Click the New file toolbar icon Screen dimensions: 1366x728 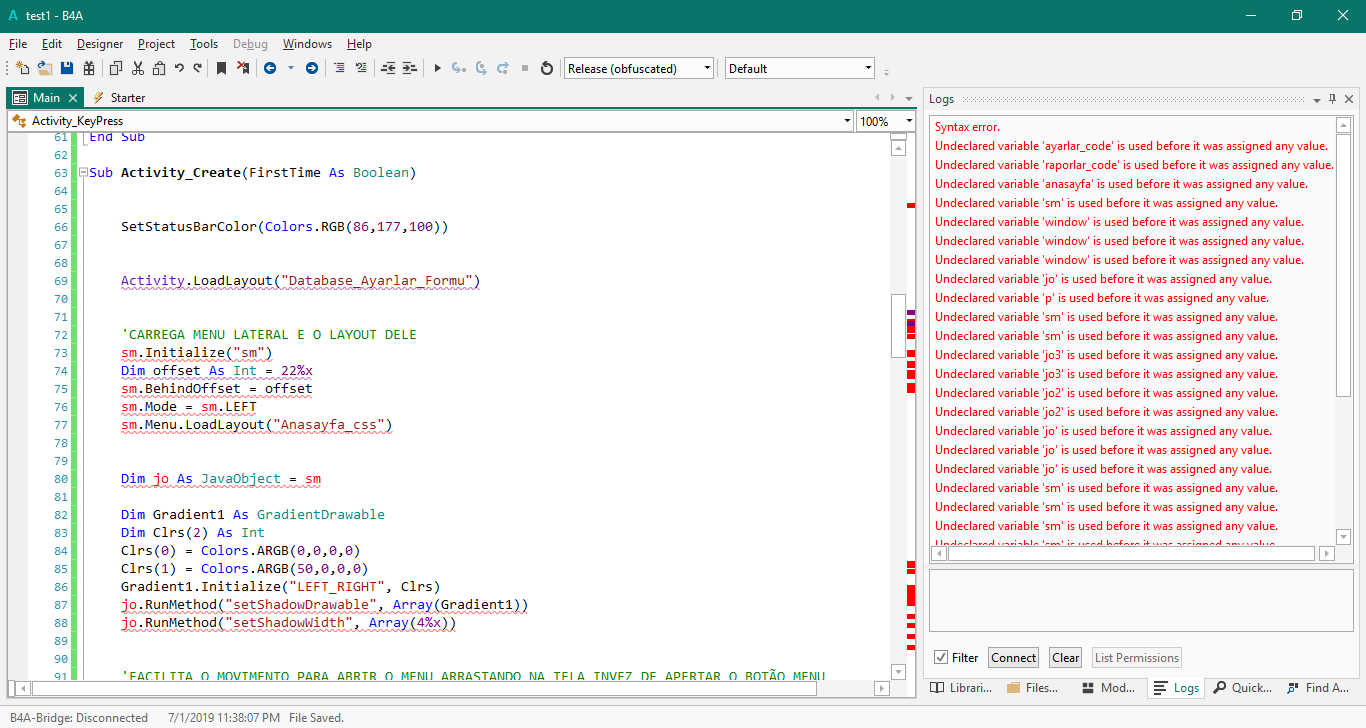click(x=23, y=68)
